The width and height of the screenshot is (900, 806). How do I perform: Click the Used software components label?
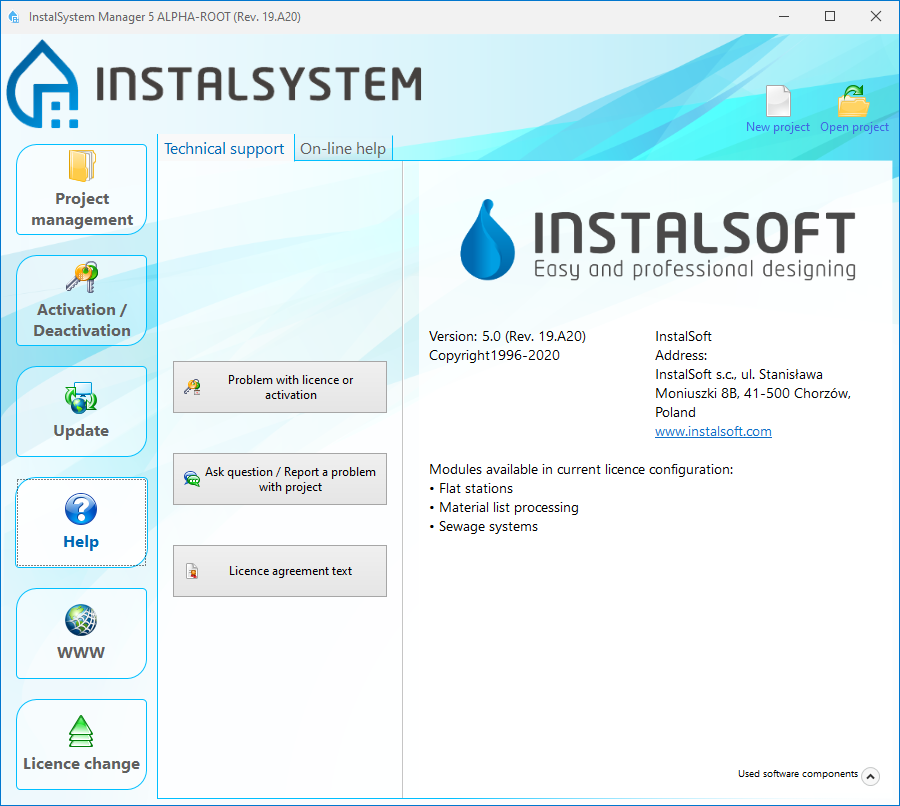[x=797, y=774]
